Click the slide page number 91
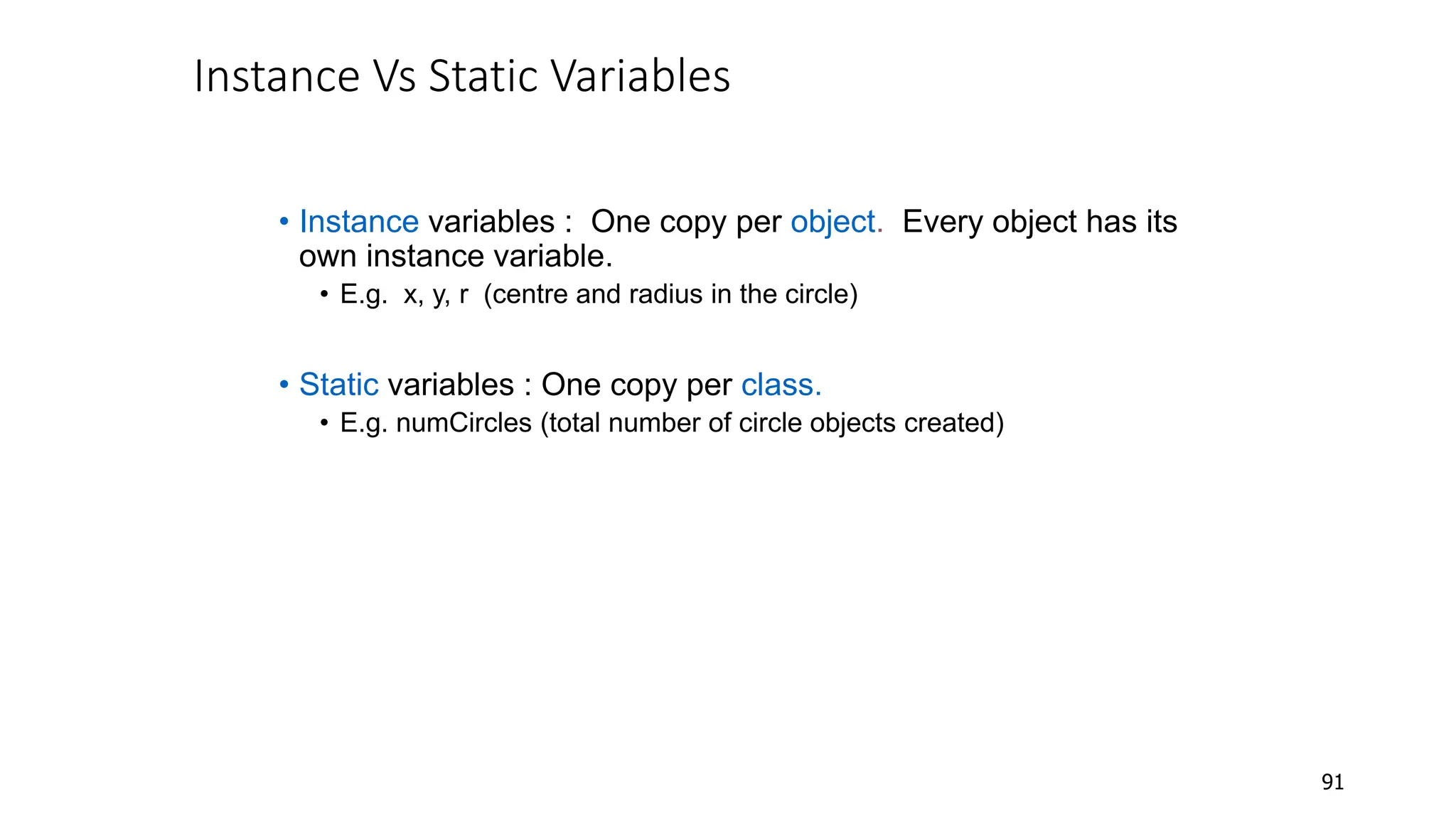The image size is (1456, 819). pos(1332,782)
